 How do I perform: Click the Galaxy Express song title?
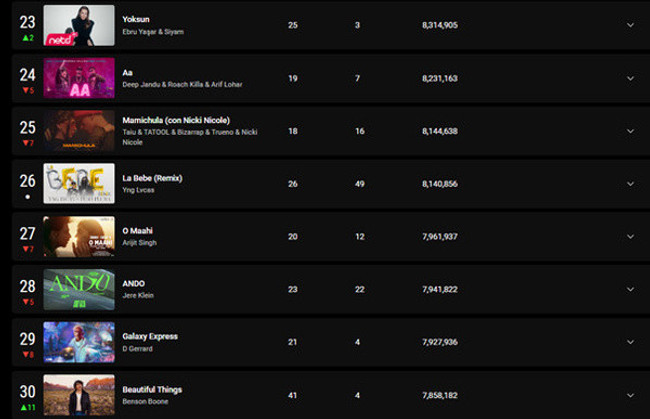pos(150,336)
